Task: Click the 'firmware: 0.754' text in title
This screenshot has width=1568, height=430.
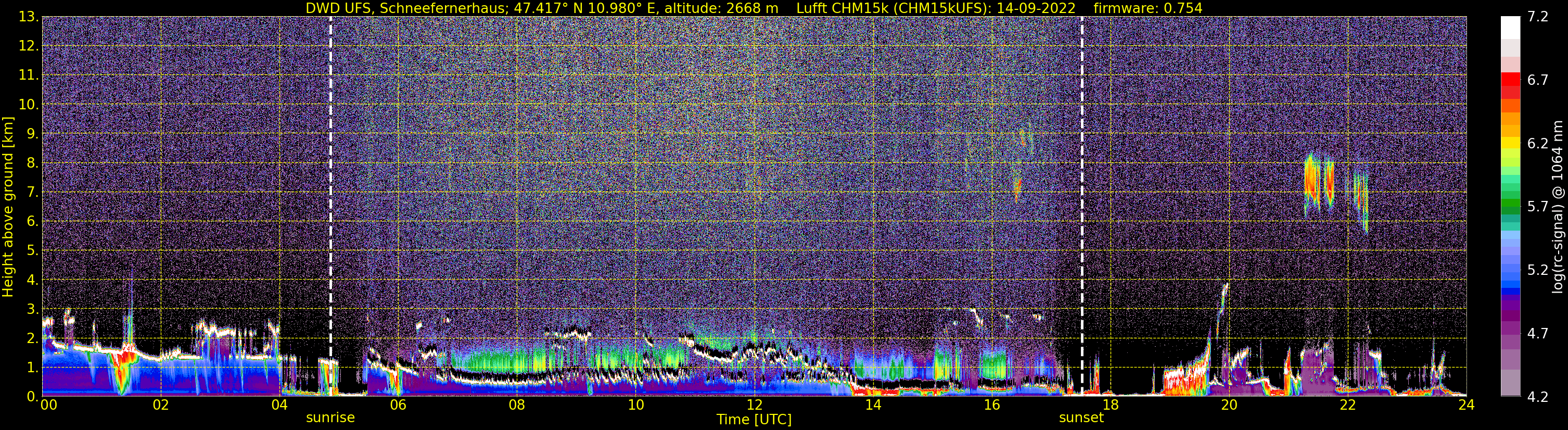Action: tap(1148, 8)
